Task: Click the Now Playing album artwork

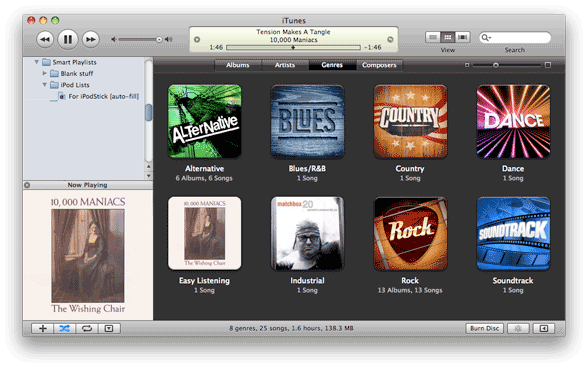Action: click(88, 255)
